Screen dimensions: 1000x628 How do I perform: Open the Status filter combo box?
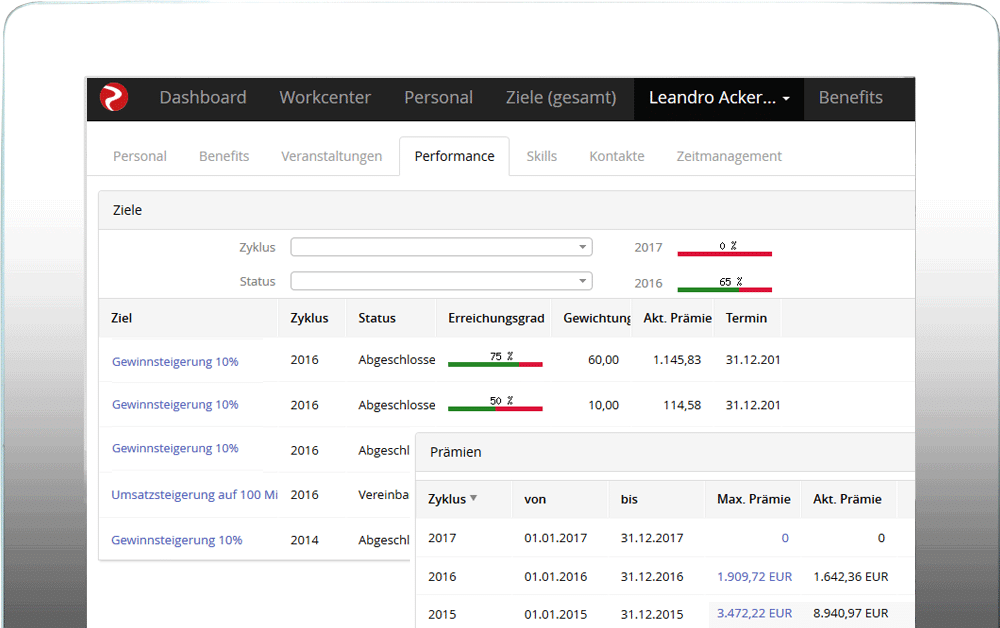pos(441,281)
